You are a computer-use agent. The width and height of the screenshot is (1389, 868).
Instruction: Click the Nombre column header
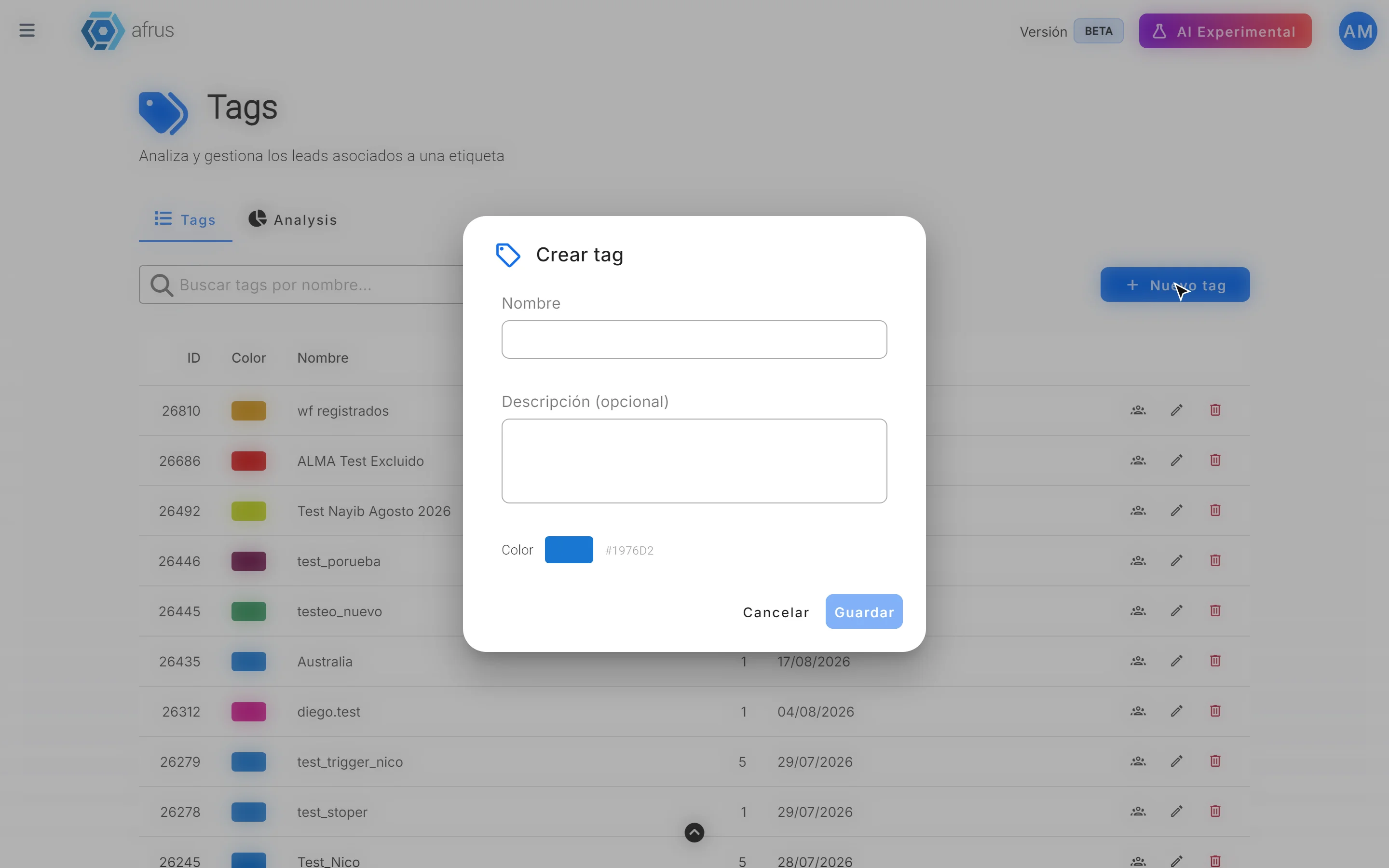323,358
